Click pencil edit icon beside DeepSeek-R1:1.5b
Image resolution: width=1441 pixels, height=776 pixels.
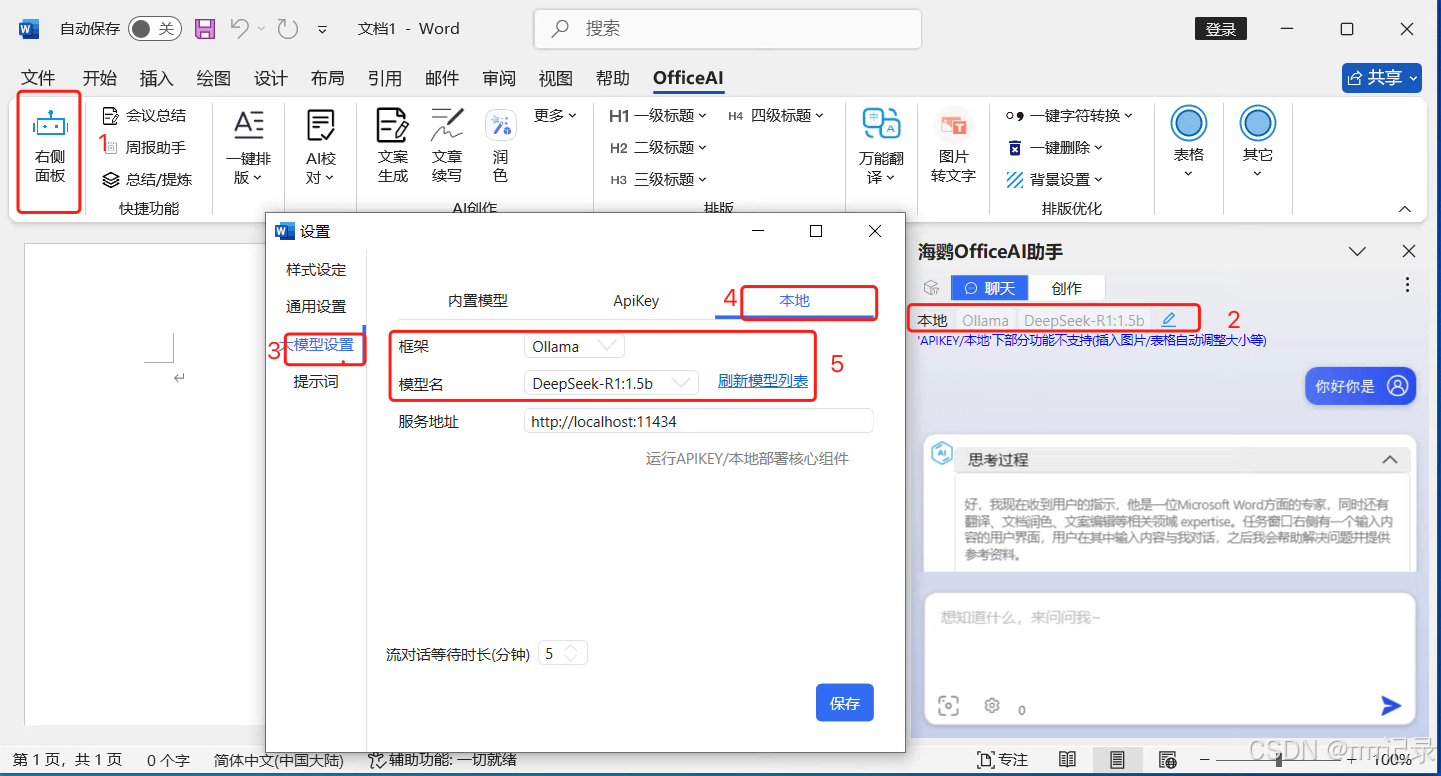click(1168, 319)
